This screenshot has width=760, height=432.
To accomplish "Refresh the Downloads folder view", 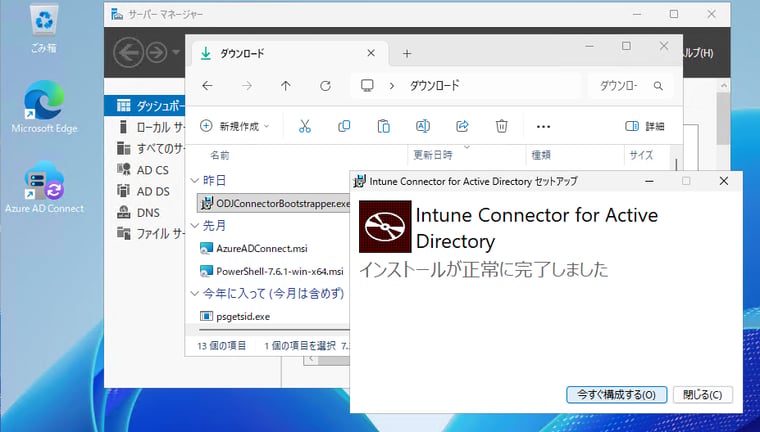I will (325, 86).
